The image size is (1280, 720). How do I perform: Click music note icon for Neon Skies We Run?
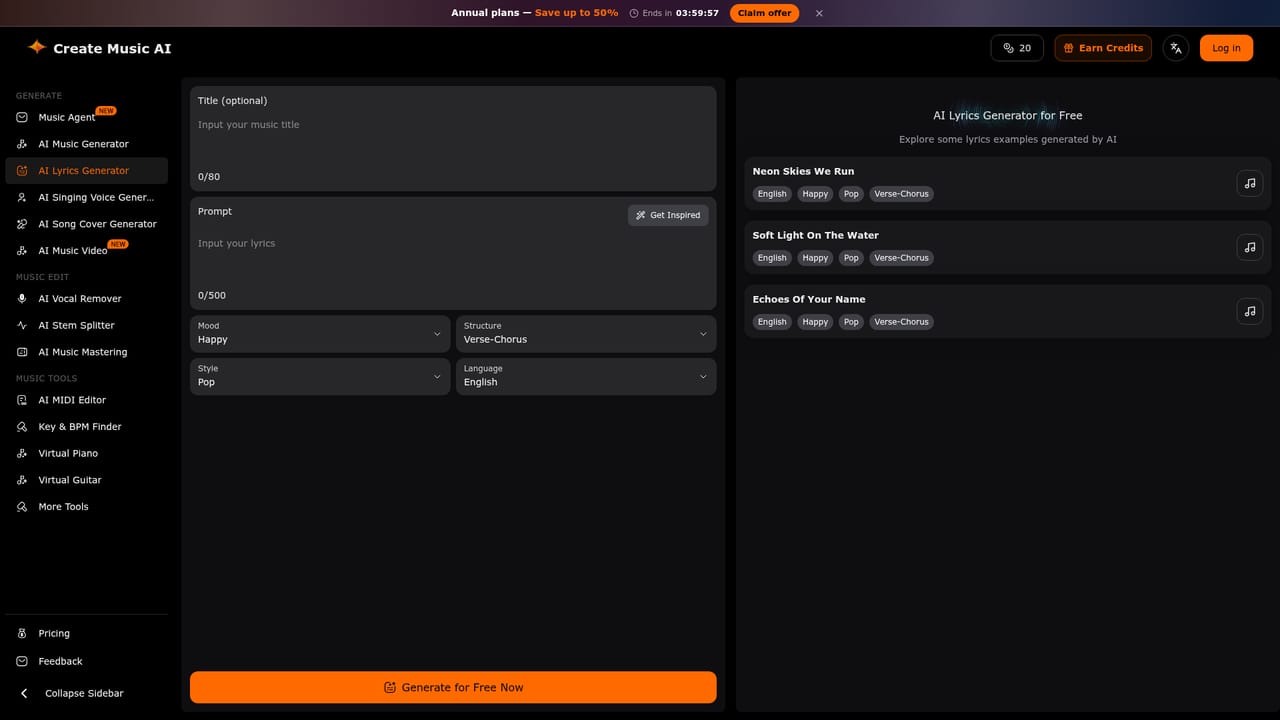(x=1250, y=183)
